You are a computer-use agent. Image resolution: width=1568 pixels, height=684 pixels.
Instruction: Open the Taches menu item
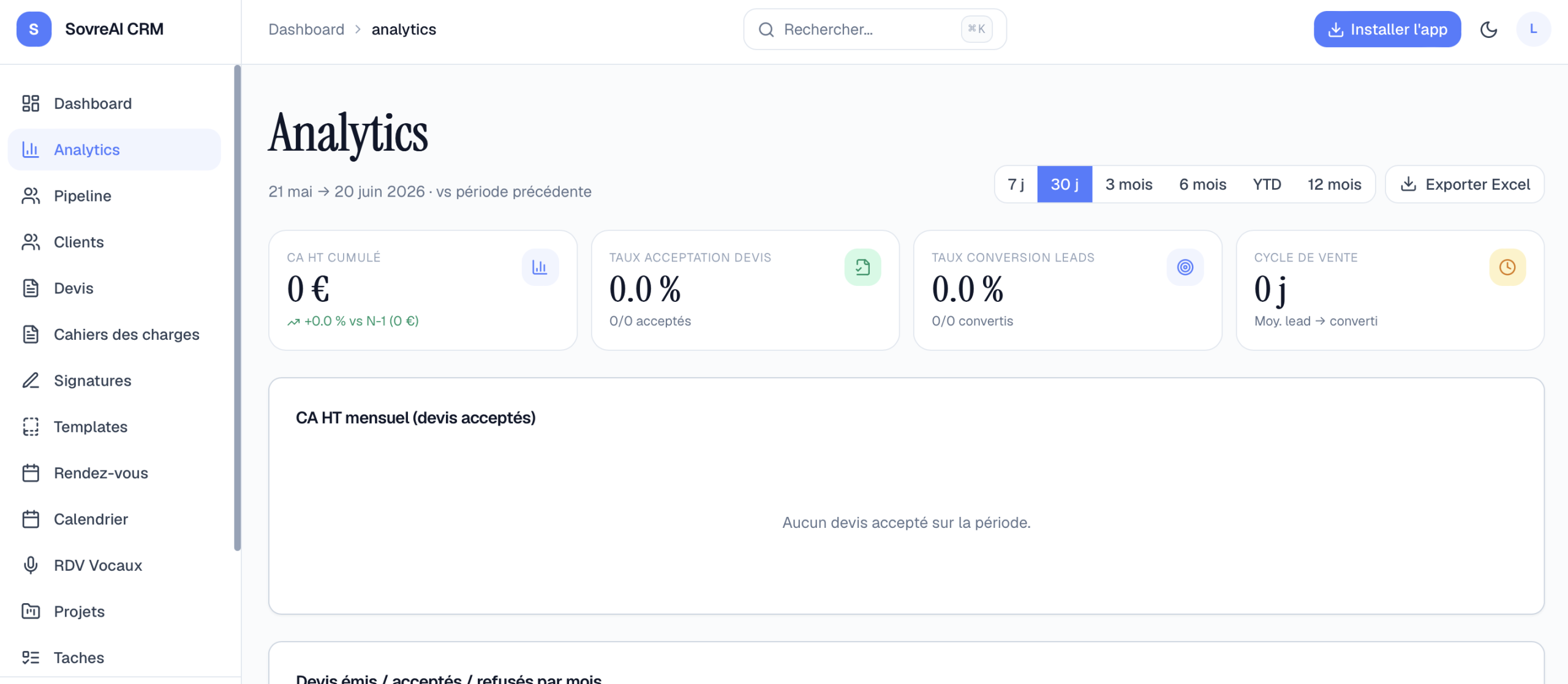(x=115, y=658)
